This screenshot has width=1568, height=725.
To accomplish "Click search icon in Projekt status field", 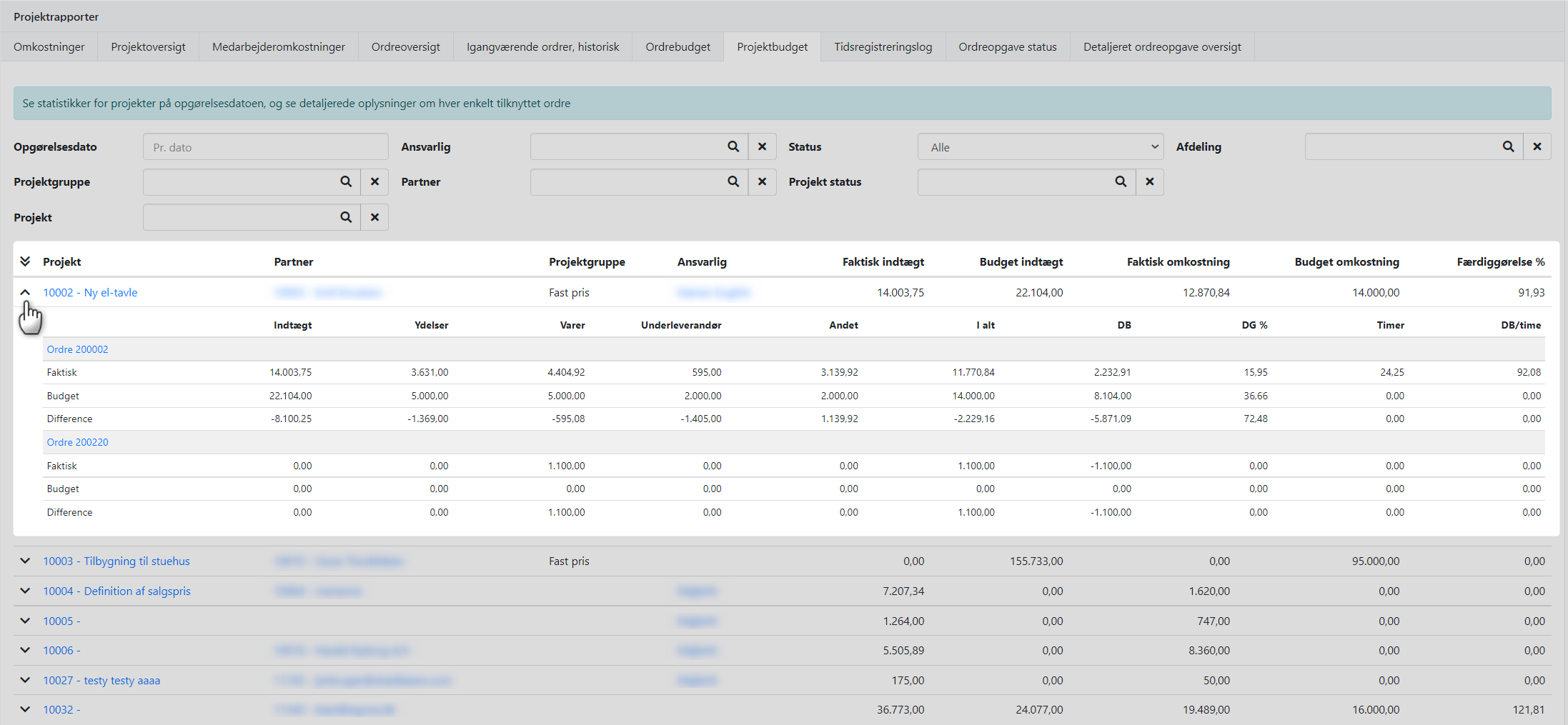I will coord(1121,181).
